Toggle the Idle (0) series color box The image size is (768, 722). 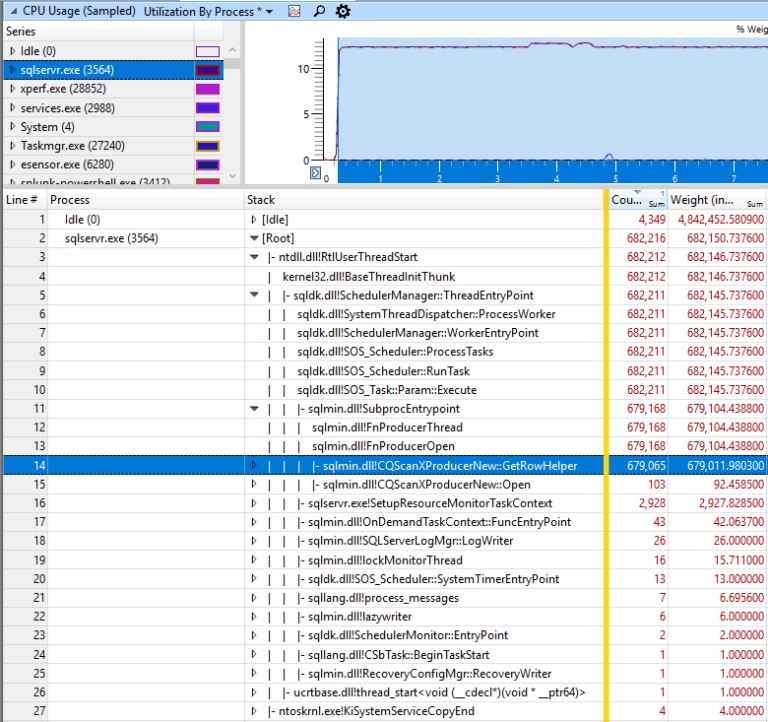point(208,51)
